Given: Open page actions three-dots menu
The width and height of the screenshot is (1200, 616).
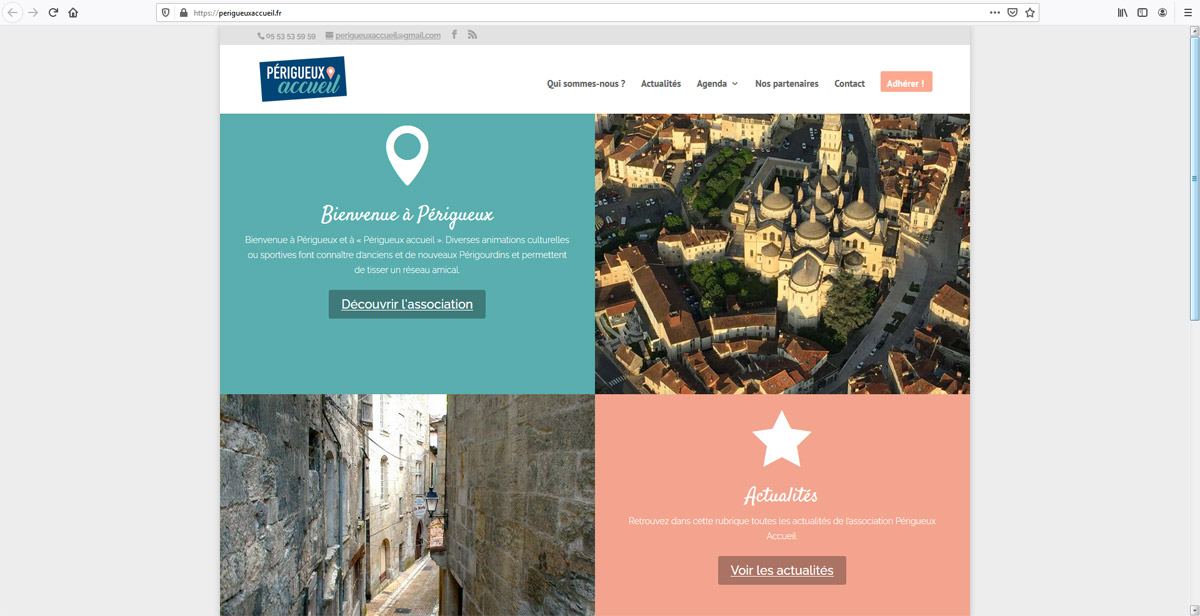Looking at the screenshot, I should click(994, 13).
